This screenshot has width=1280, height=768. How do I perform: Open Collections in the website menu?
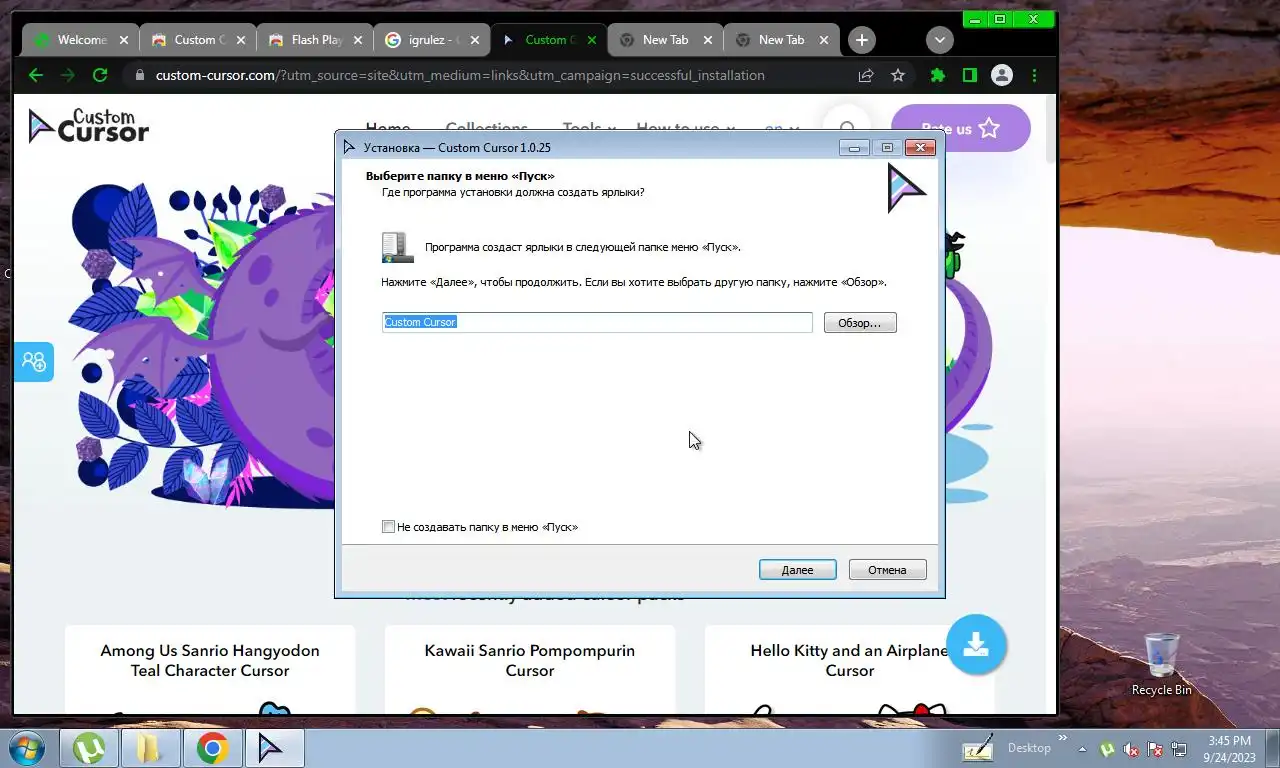coord(487,128)
